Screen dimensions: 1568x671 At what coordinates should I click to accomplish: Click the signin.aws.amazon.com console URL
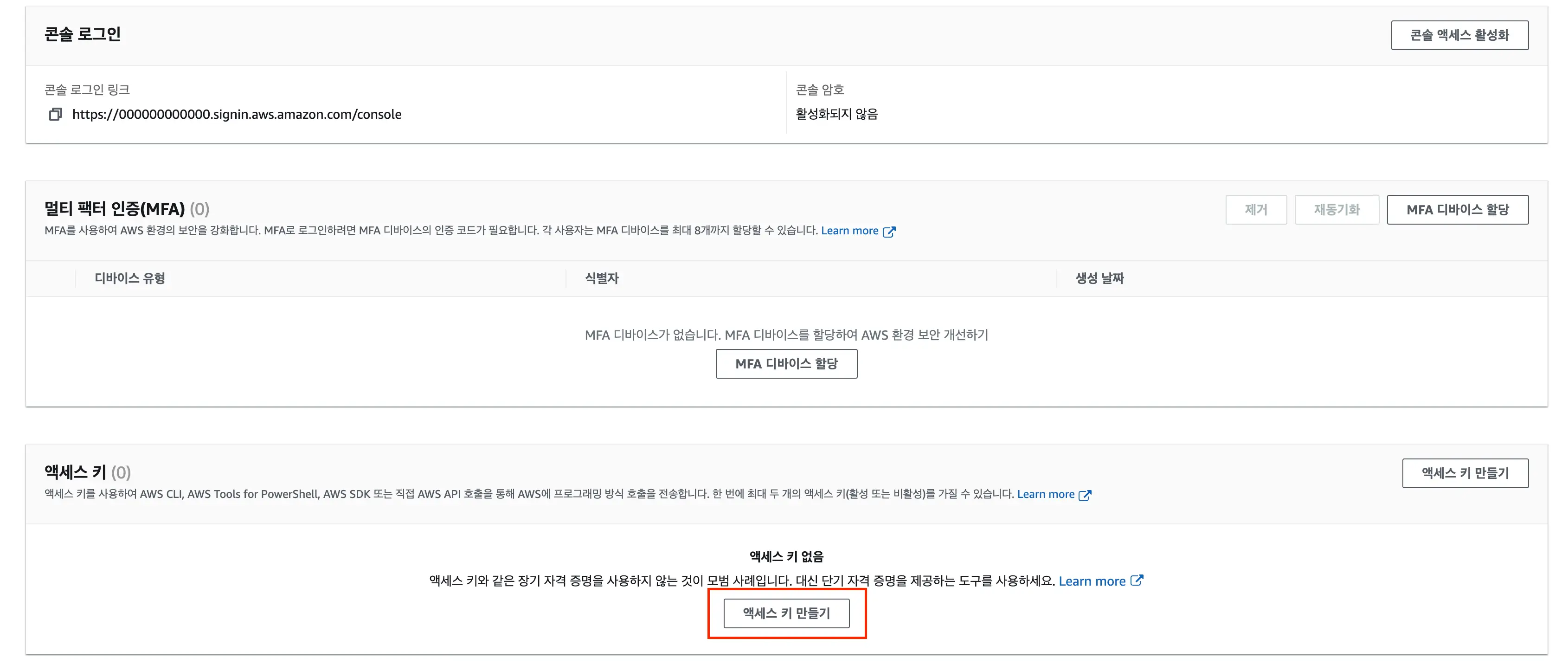coord(237,115)
